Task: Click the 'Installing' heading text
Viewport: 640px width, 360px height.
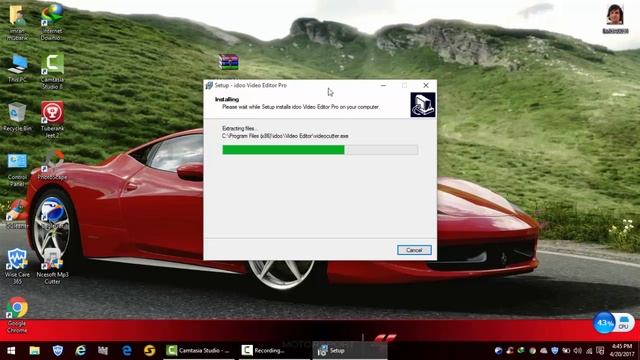Action: 227,99
